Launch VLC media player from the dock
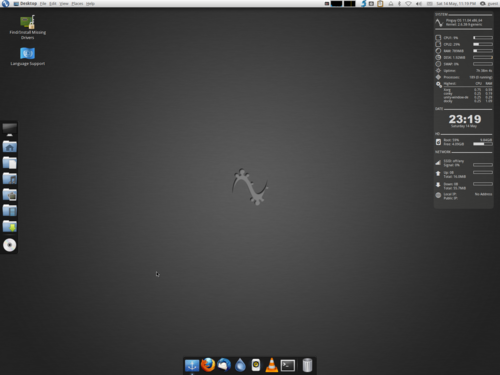Screen dimensions: 500x375 (272, 365)
